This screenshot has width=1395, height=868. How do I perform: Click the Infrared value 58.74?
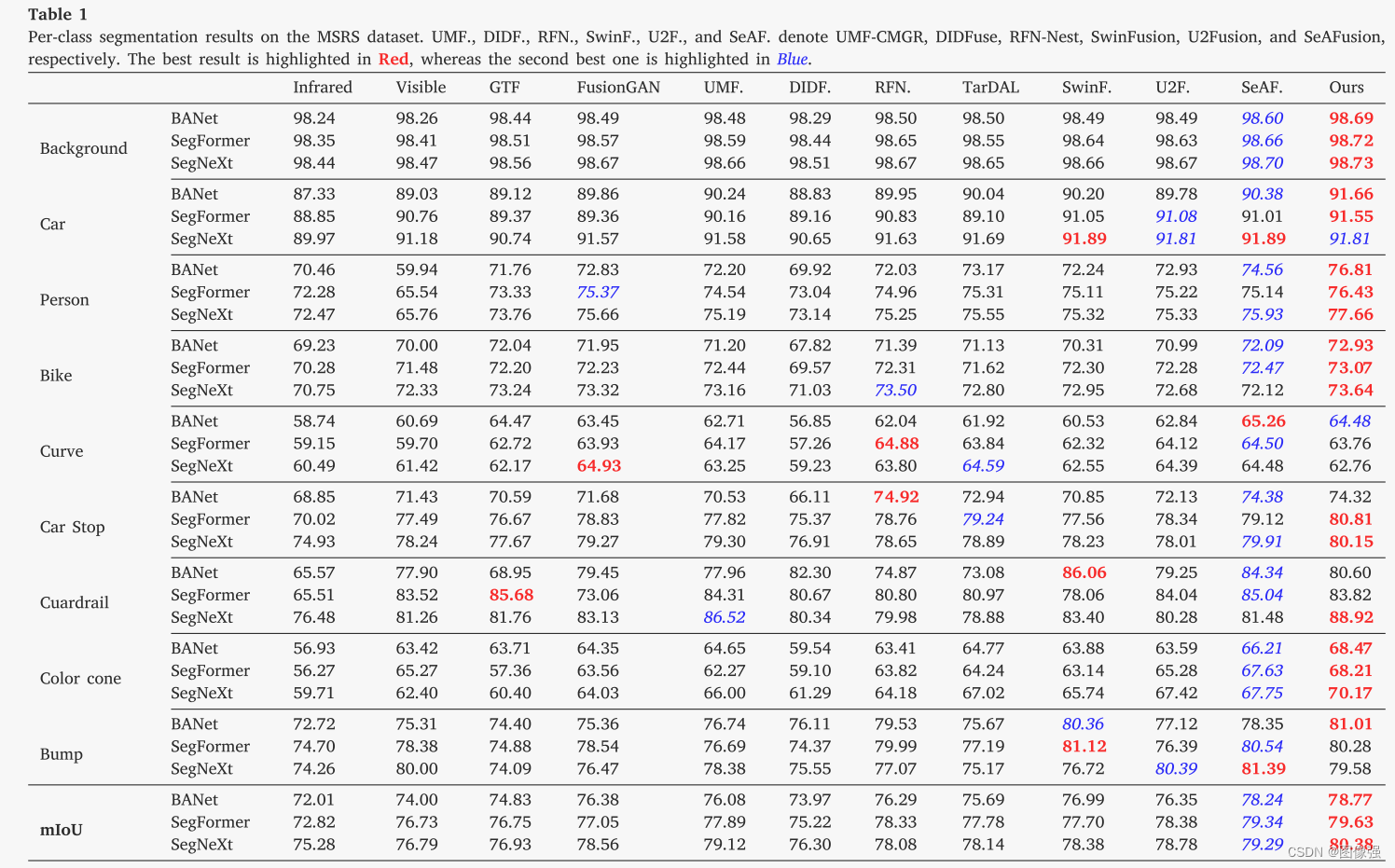click(314, 421)
